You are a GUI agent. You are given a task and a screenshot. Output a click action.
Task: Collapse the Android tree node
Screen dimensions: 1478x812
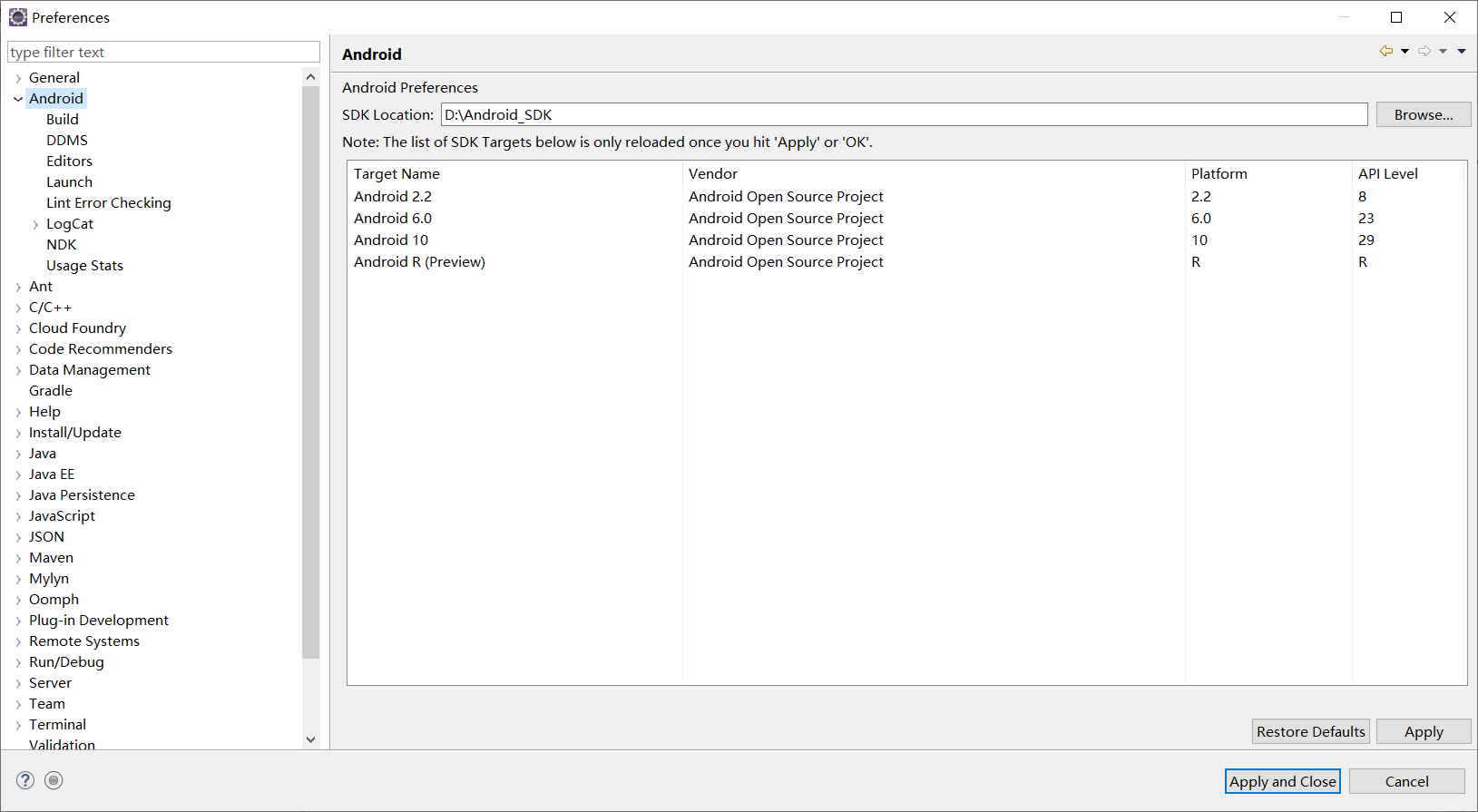point(18,100)
